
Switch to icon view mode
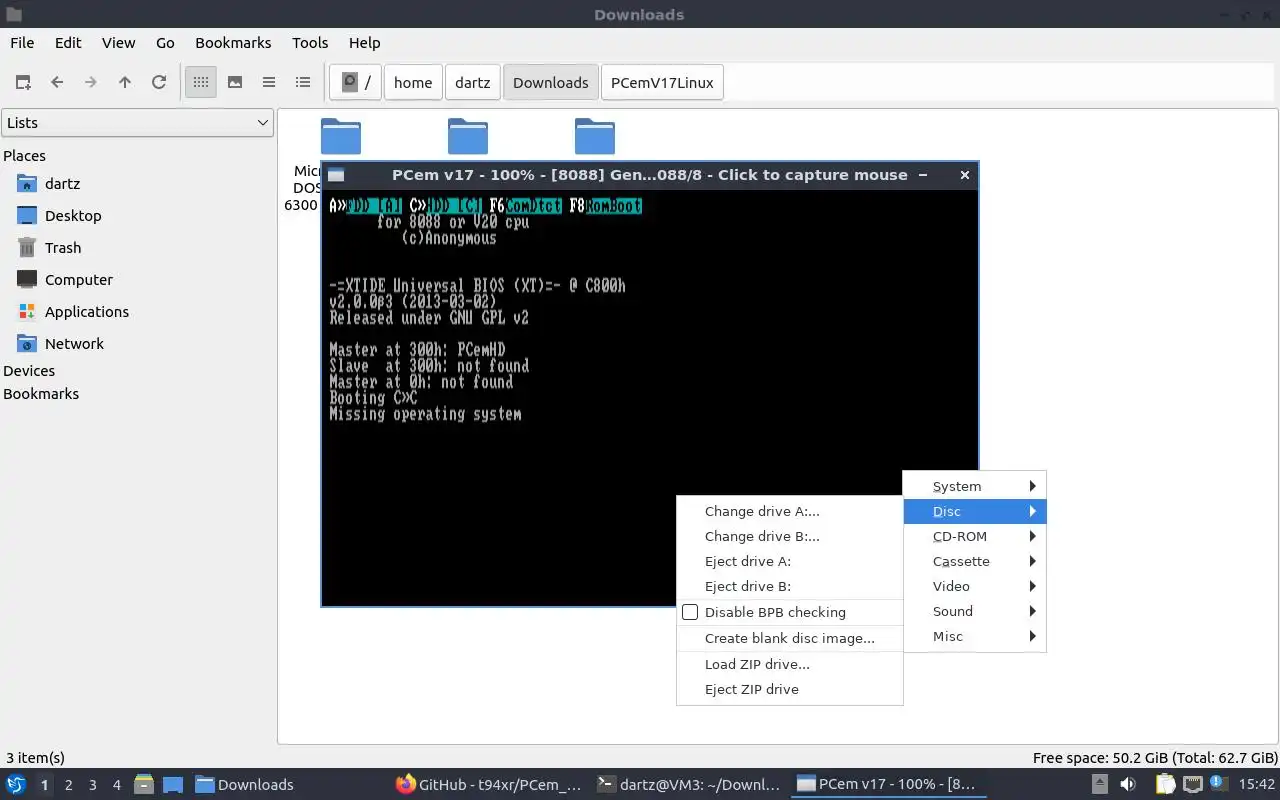pos(201,82)
